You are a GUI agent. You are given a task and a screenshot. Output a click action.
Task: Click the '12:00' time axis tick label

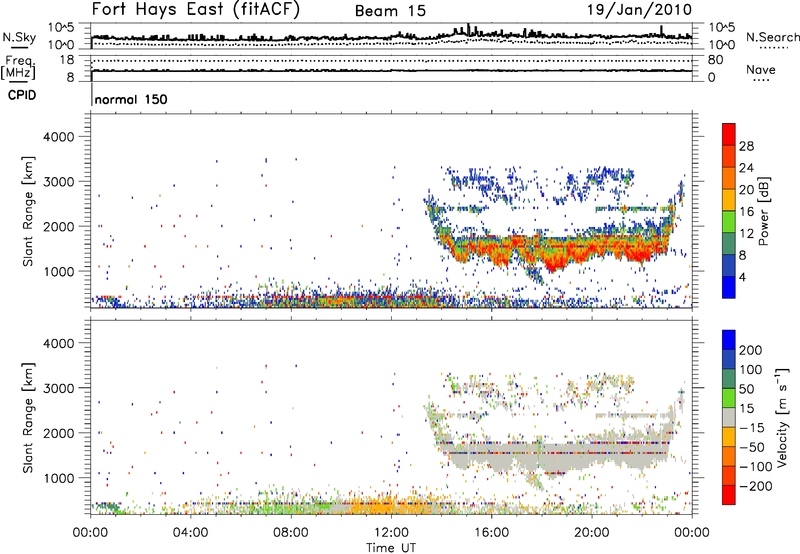coord(391,533)
